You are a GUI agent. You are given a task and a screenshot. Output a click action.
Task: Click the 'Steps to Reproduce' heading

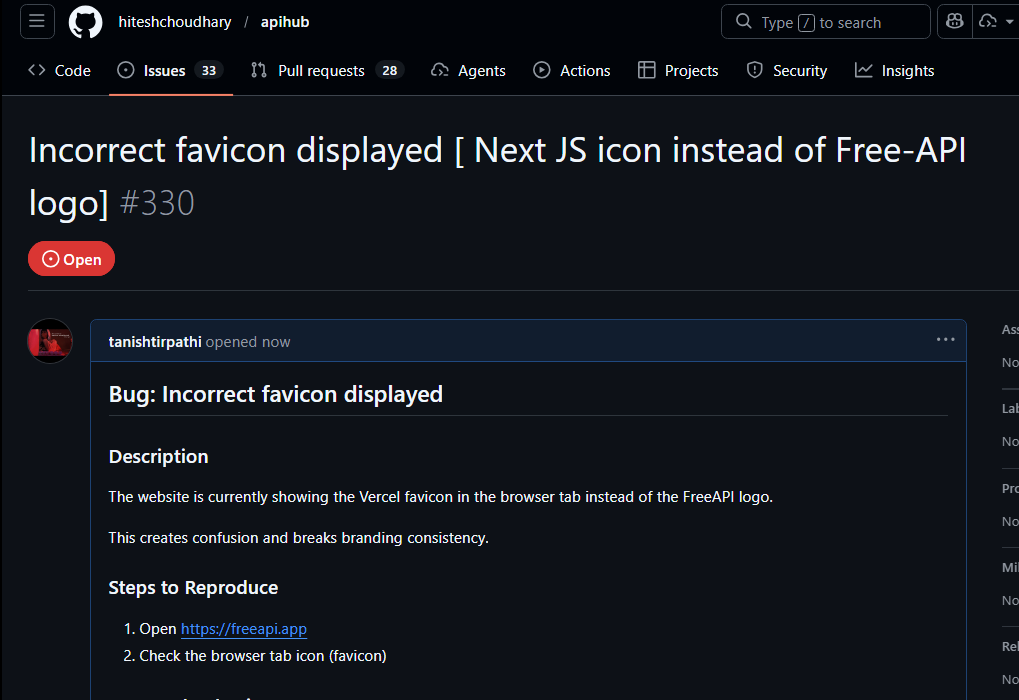(x=193, y=588)
